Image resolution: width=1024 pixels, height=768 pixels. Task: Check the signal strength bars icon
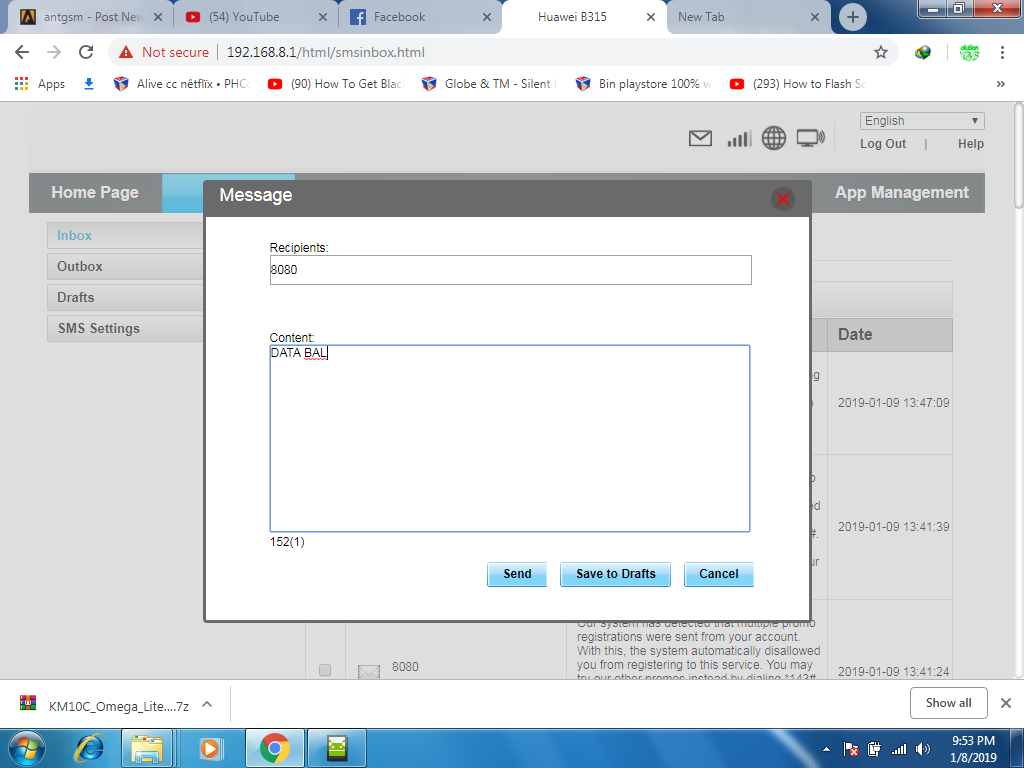tap(739, 138)
